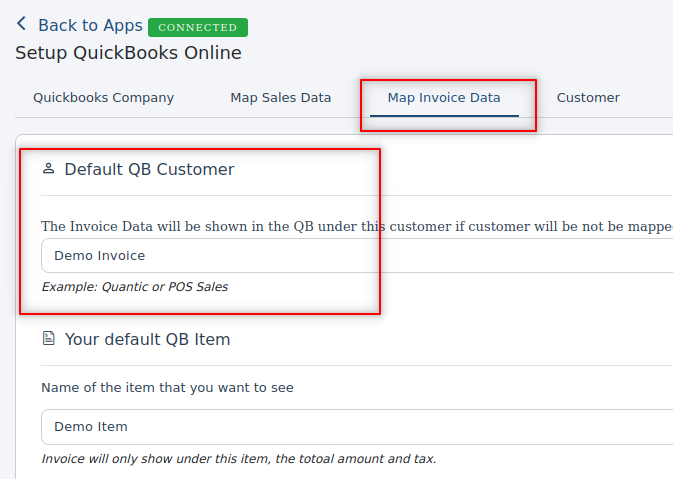Click the Demo Invoice customer input field
673x479 pixels.
click(357, 255)
